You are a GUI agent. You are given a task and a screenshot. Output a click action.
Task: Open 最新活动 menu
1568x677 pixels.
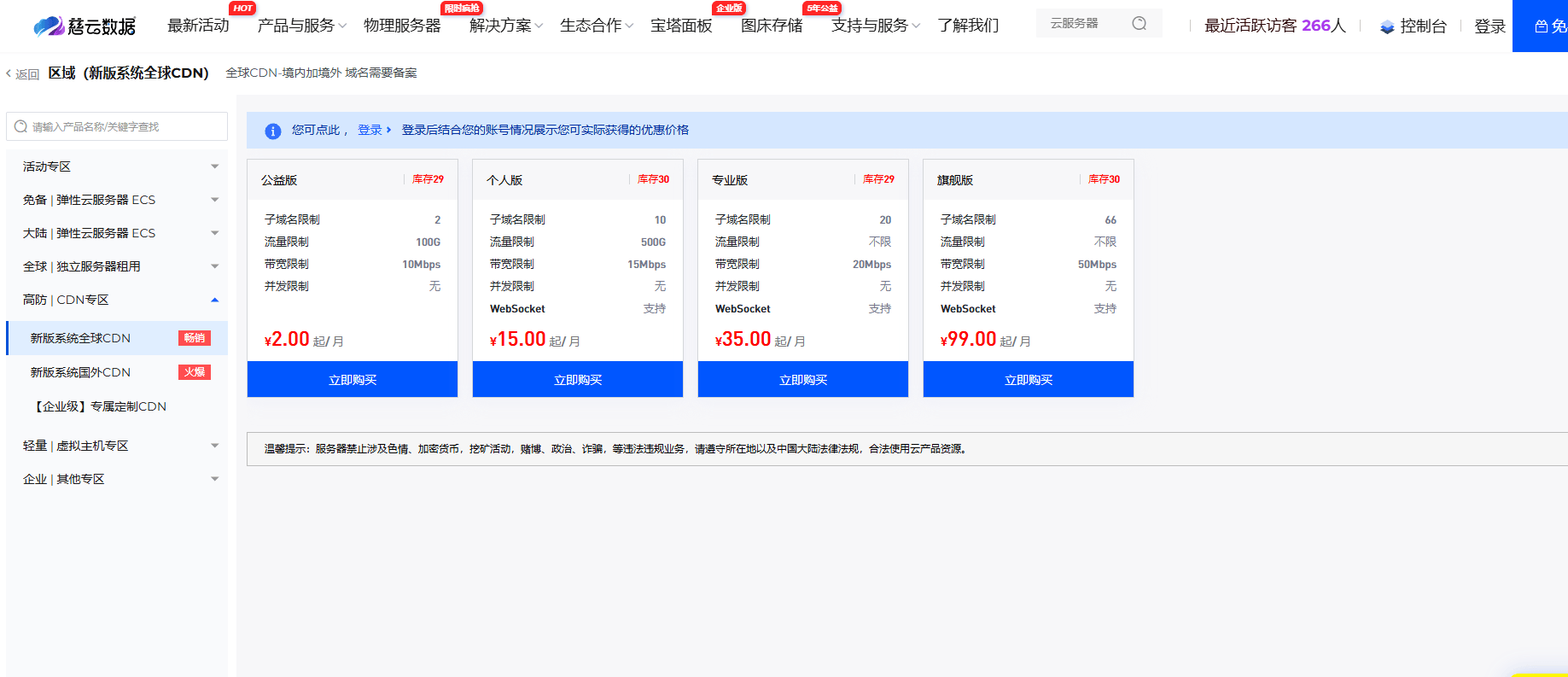198,26
